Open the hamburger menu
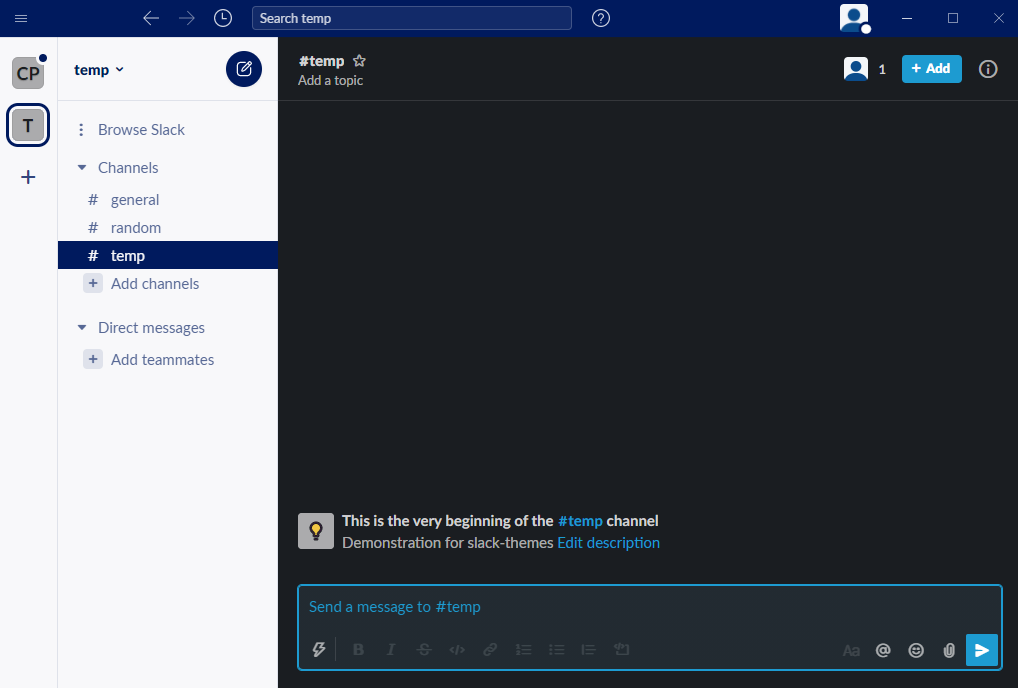The height and width of the screenshot is (688, 1018). coord(21,18)
